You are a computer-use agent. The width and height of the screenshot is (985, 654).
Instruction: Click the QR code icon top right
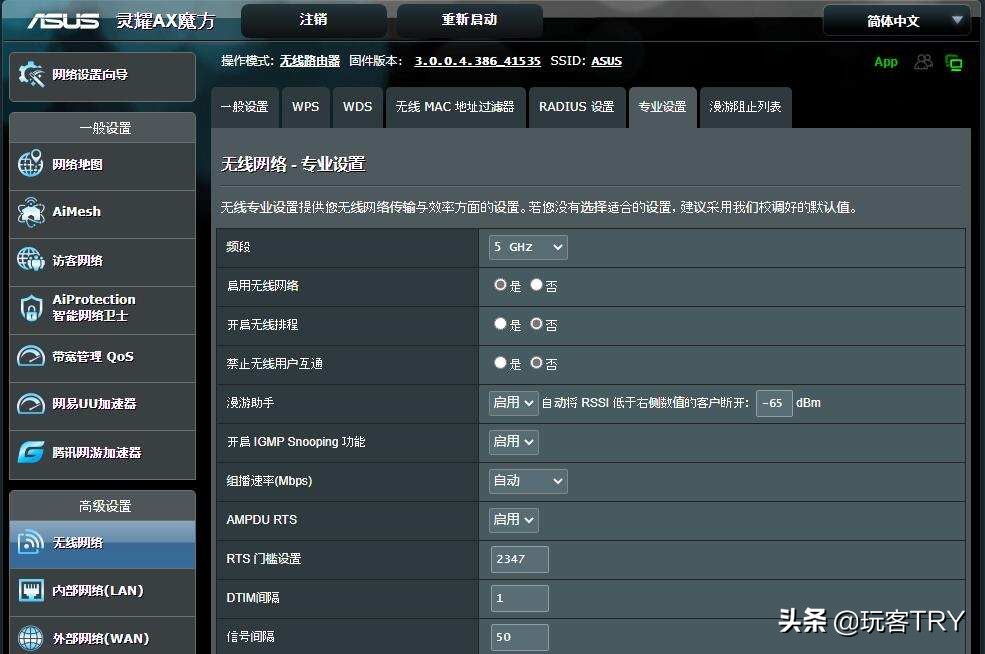pyautogui.click(x=954, y=62)
